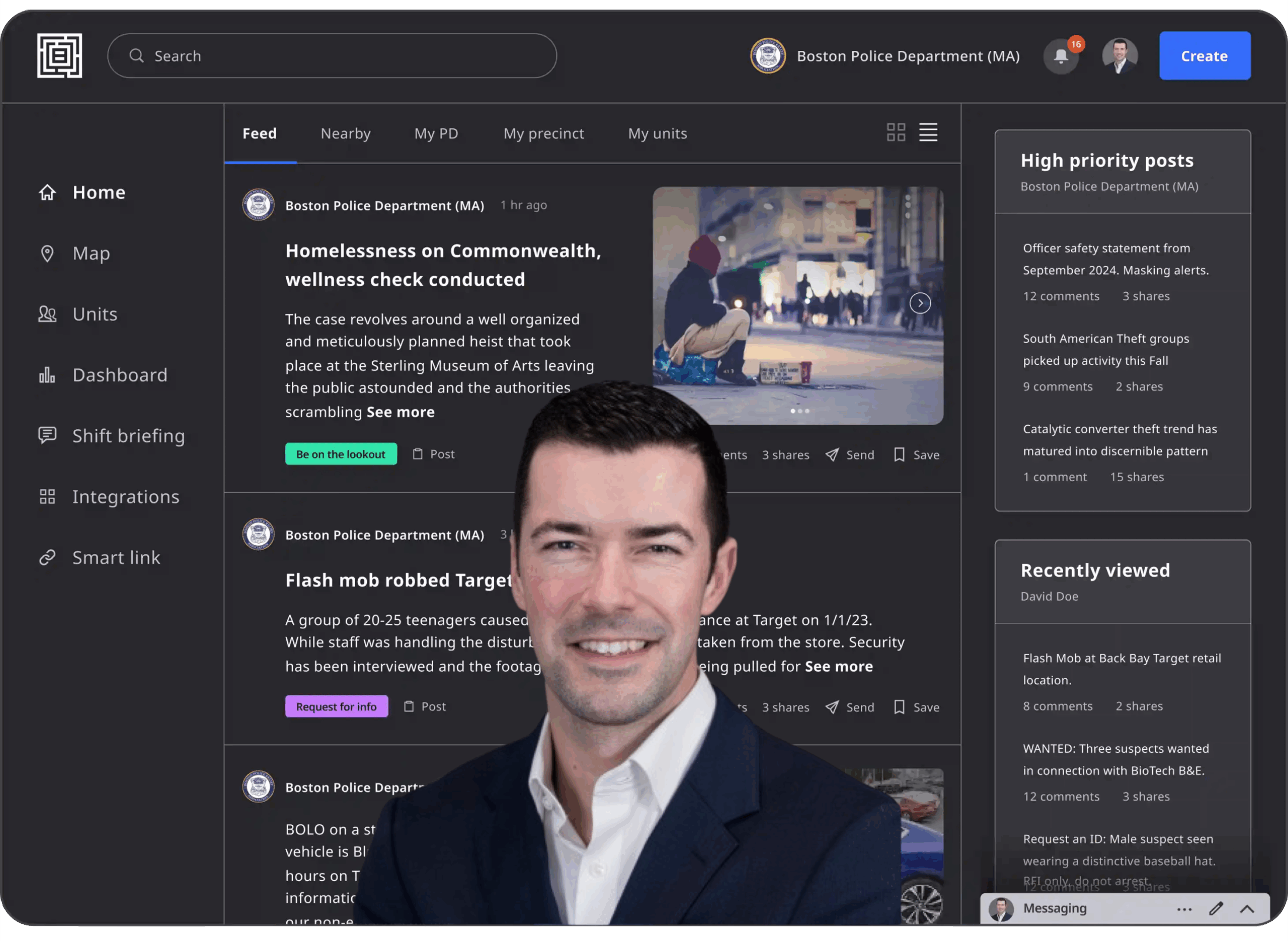This screenshot has width=1288, height=941.
Task: Select the My PD tab
Action: coord(436,134)
